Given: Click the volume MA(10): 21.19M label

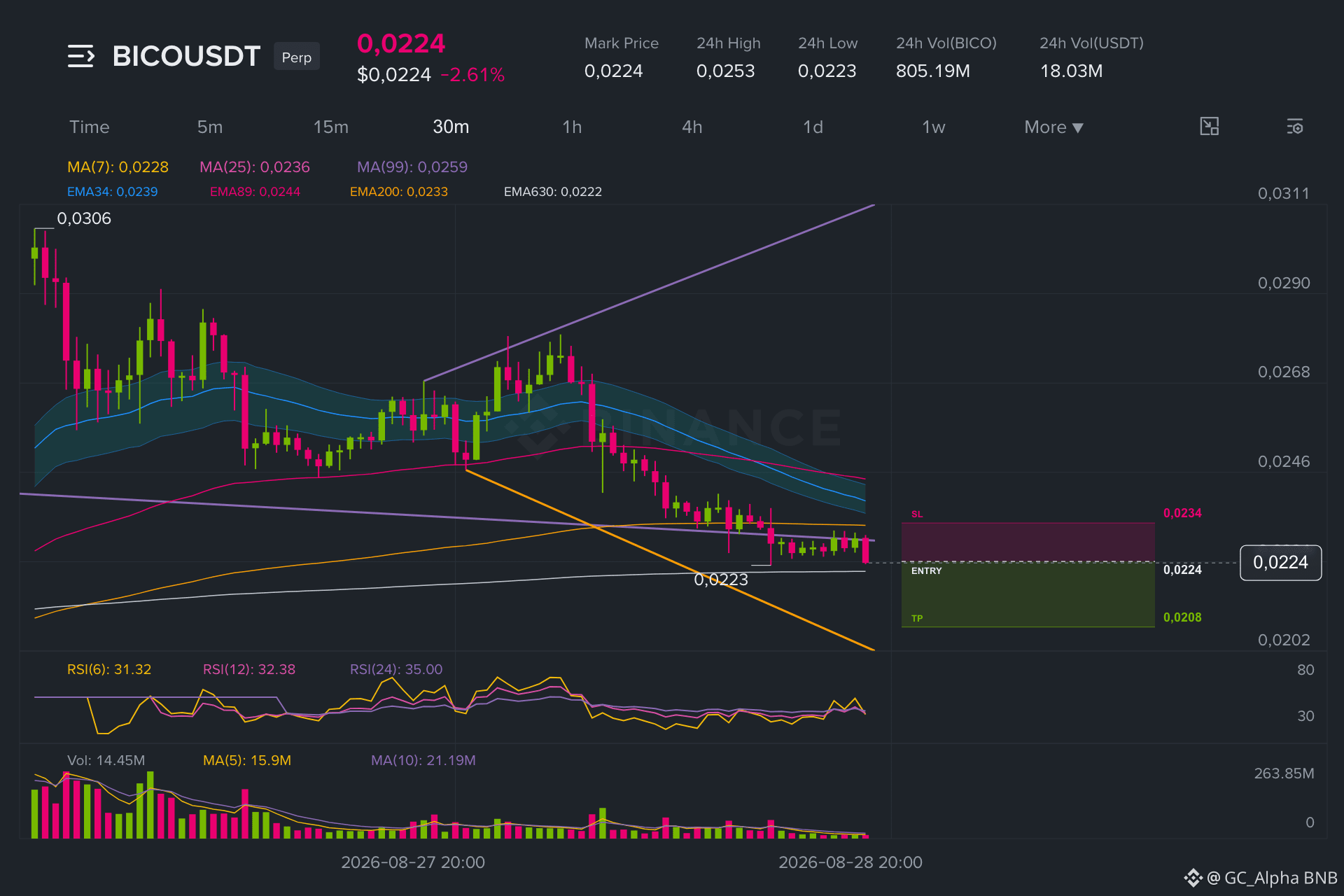Looking at the screenshot, I should tap(423, 760).
